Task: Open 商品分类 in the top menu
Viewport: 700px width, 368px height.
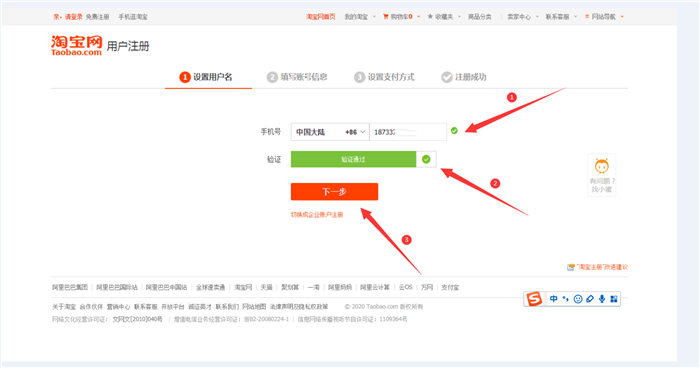Action: coord(479,17)
